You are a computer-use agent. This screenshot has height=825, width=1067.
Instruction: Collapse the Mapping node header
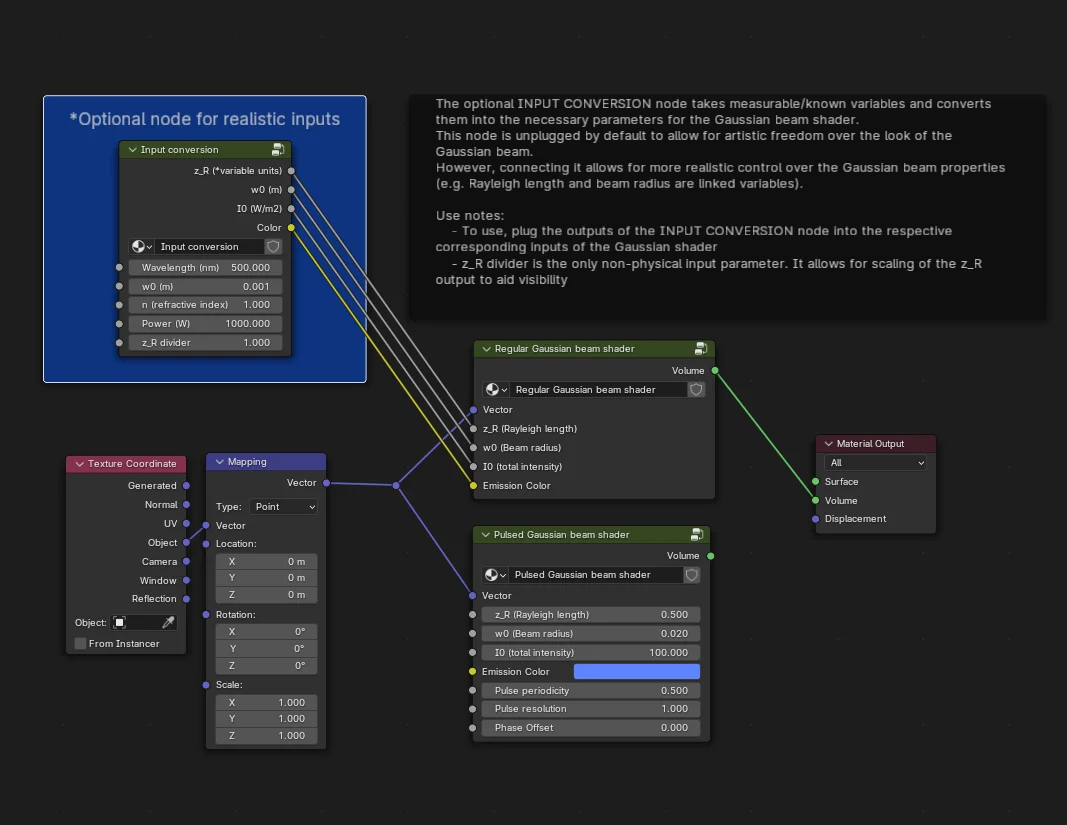[x=219, y=461]
